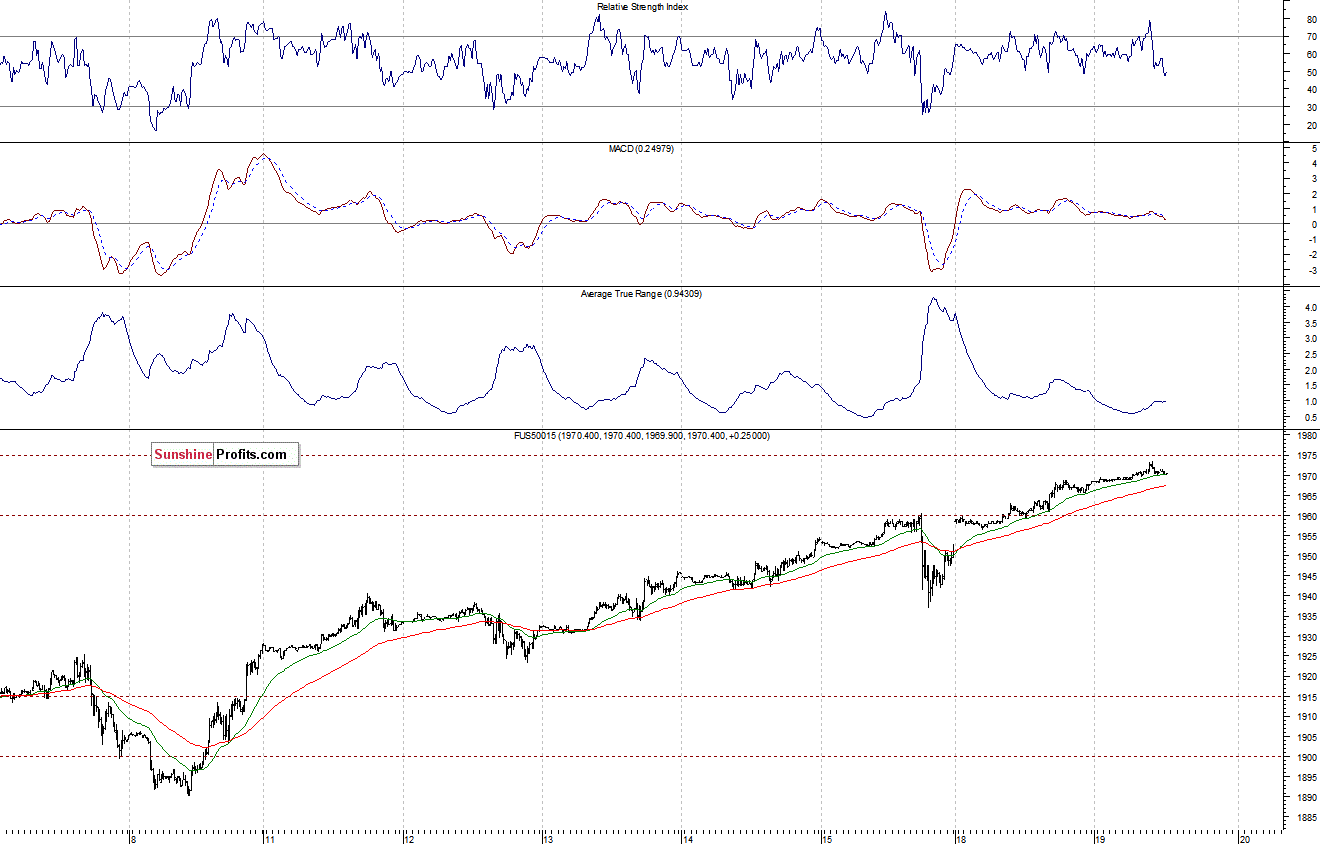Click the -3 label on the MACD axis

tap(1311, 270)
